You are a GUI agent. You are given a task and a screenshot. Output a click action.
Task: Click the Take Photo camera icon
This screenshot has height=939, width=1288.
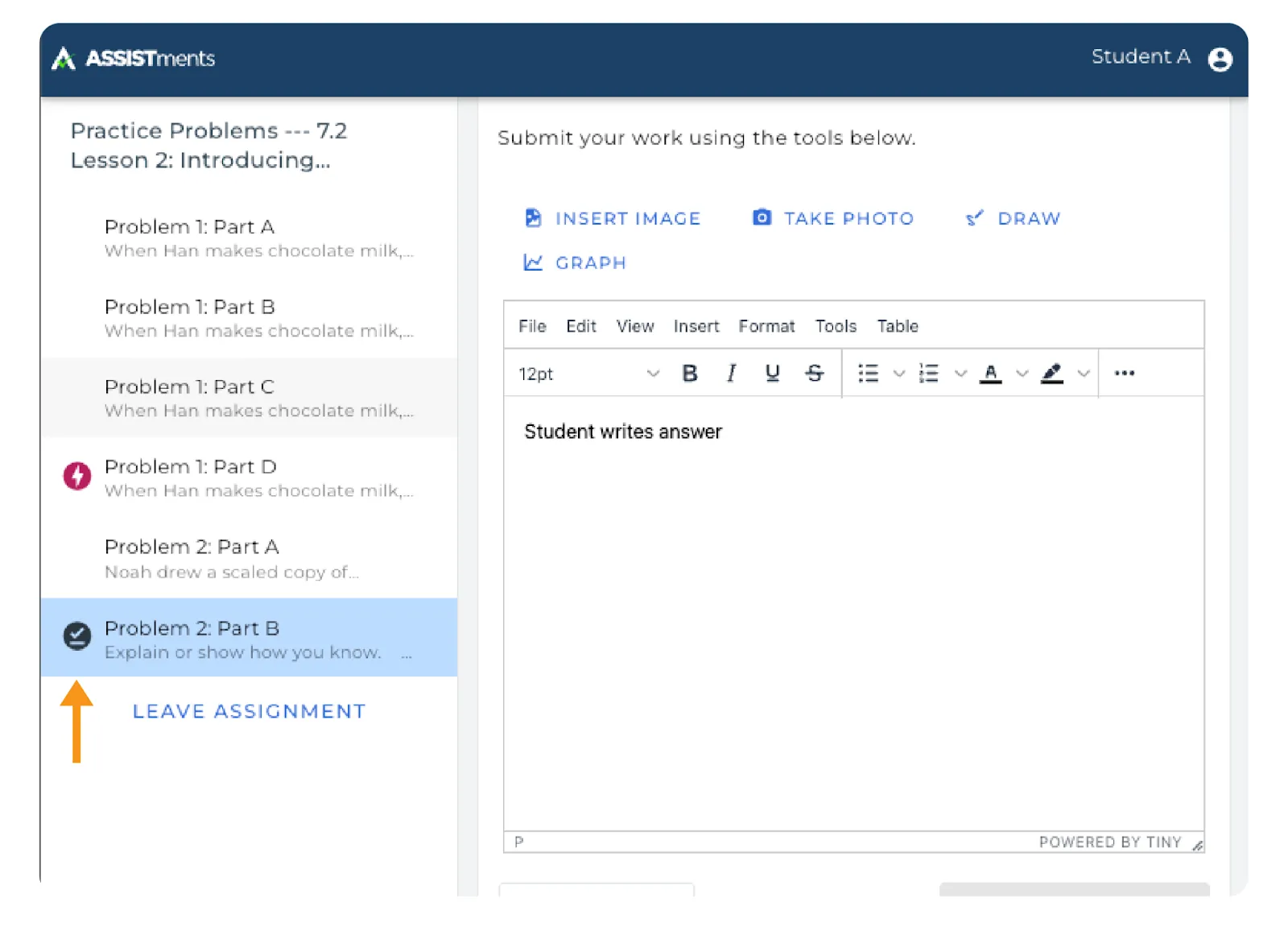762,217
